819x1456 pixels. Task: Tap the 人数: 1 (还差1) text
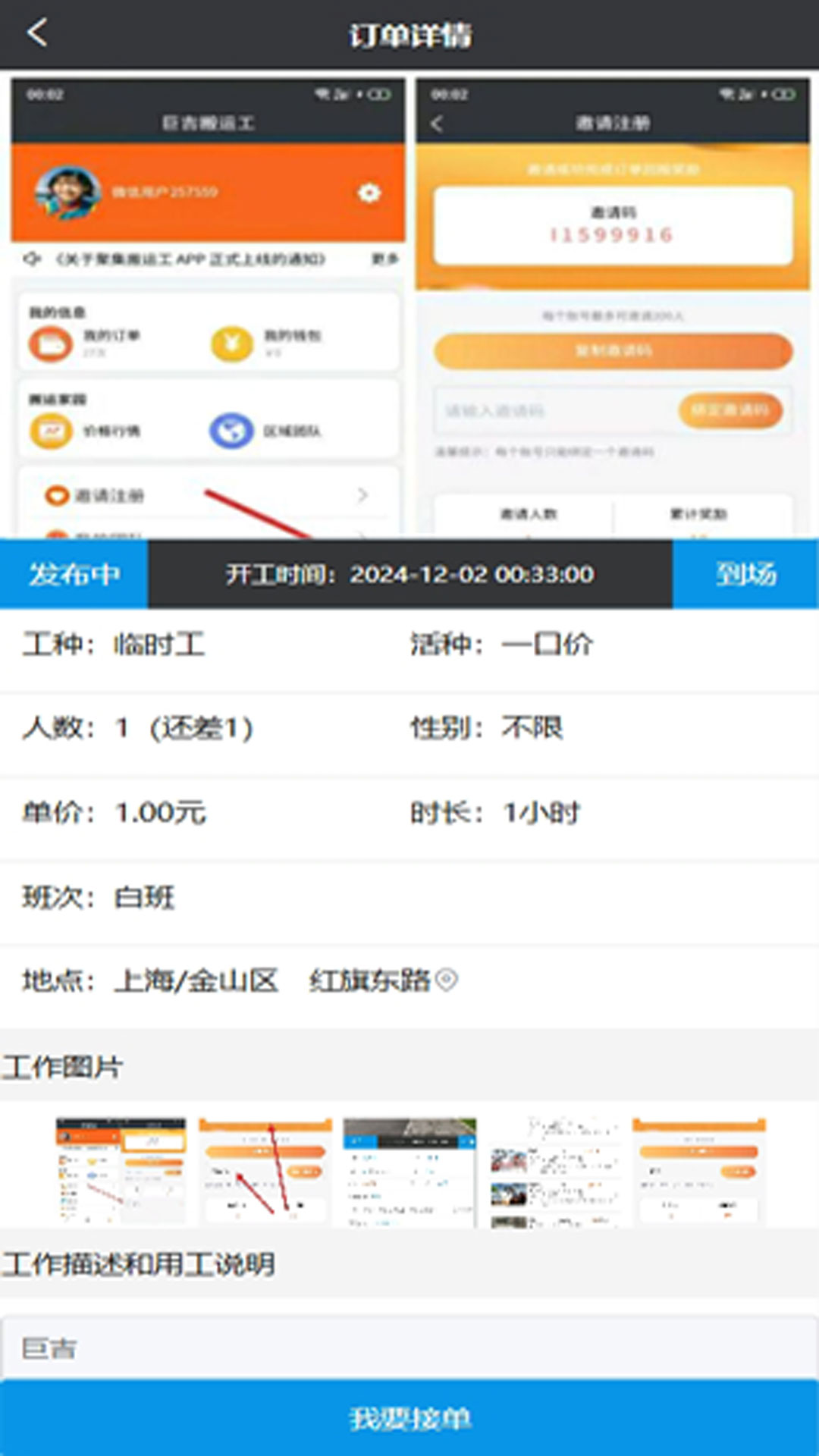pyautogui.click(x=137, y=729)
